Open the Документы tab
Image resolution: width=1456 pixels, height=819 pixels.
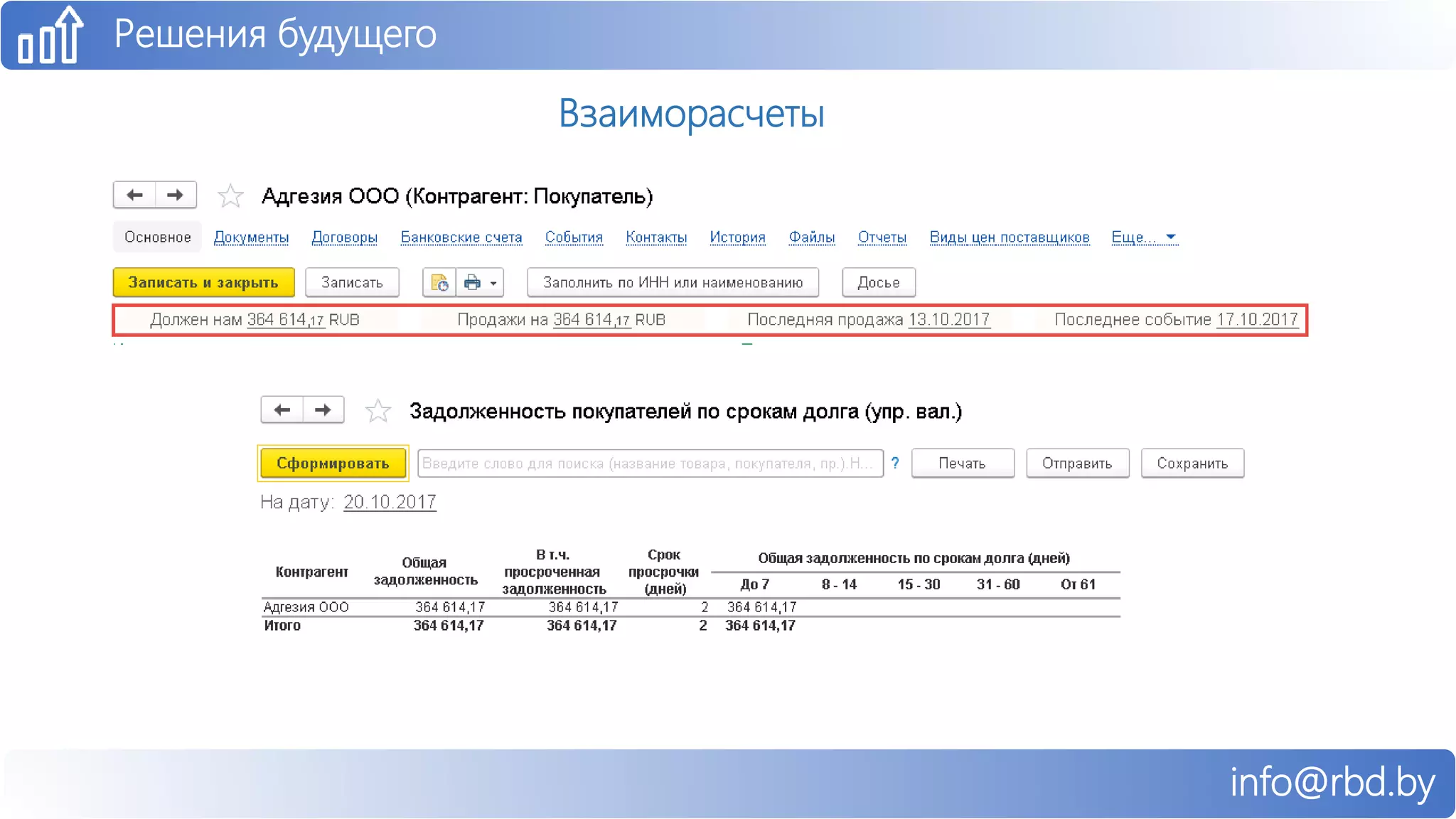(x=251, y=237)
